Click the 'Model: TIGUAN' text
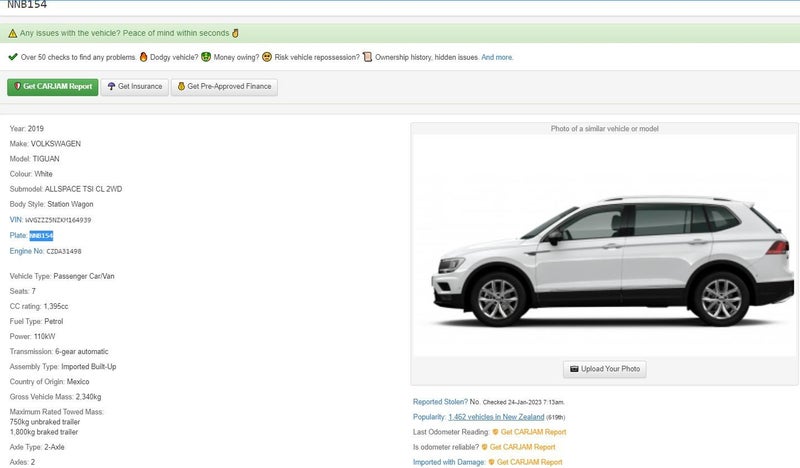This screenshot has height=468, width=800. click(x=34, y=159)
